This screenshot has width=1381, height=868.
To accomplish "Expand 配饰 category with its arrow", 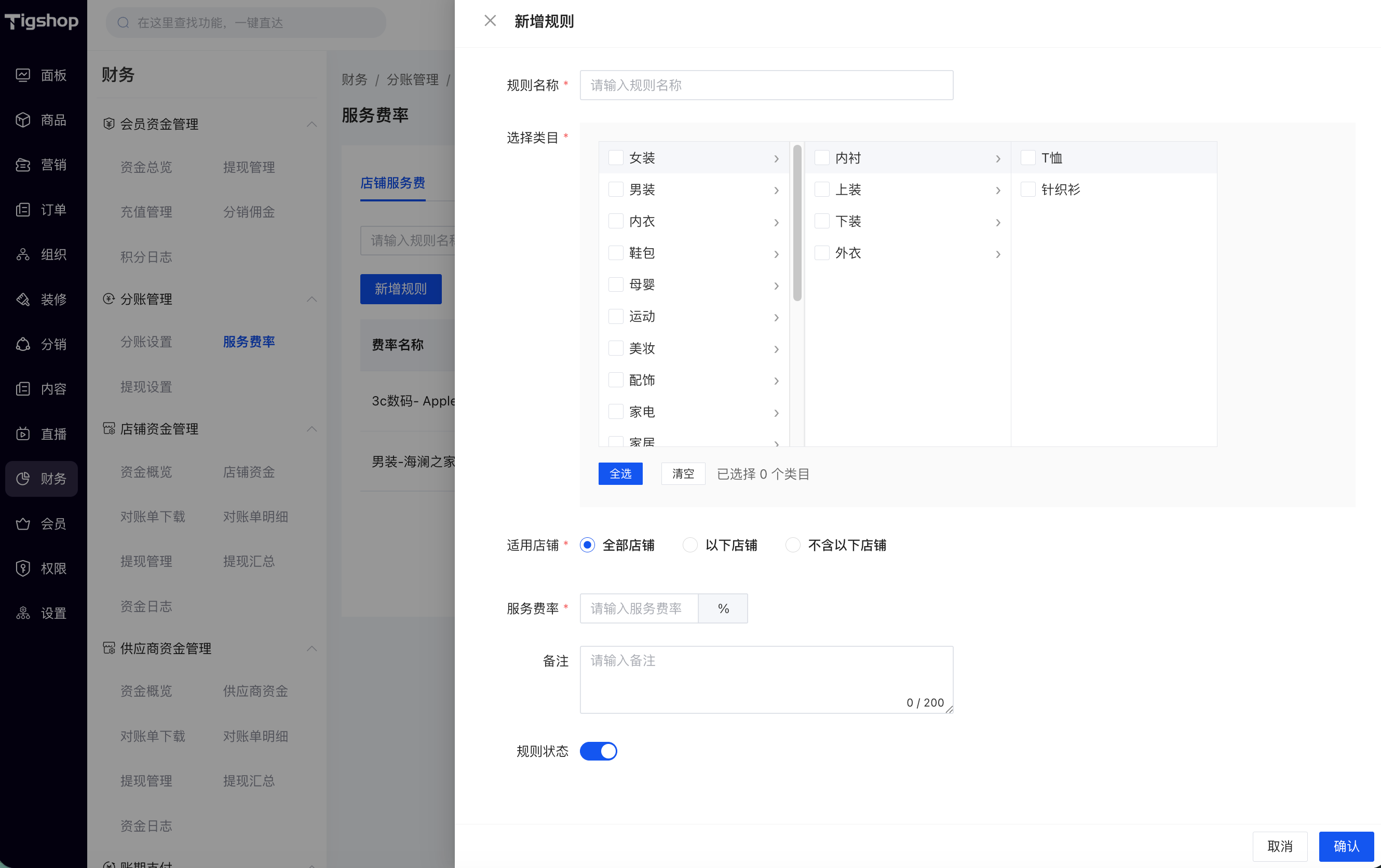I will pyautogui.click(x=777, y=381).
